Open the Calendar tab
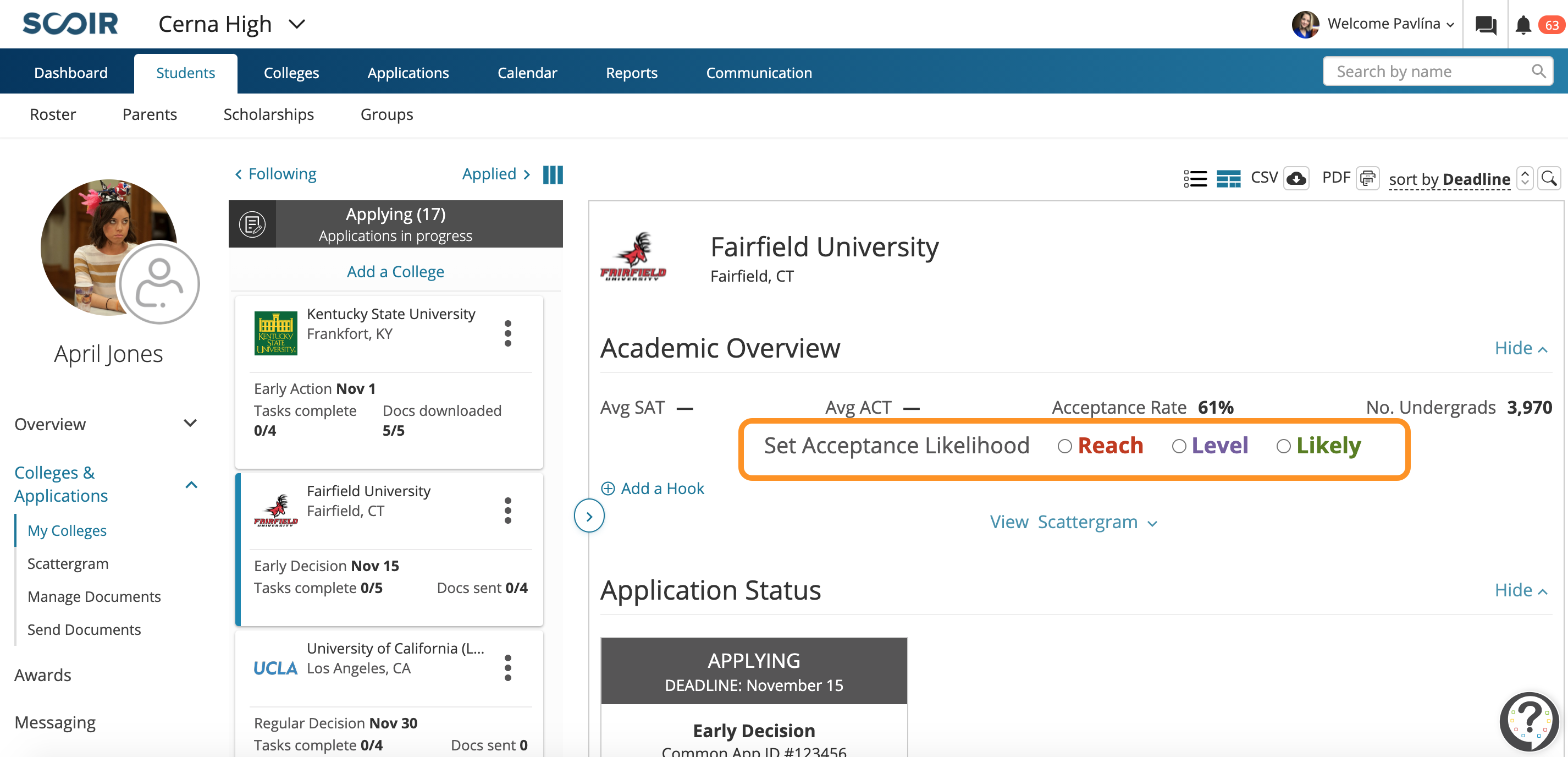 coord(527,73)
